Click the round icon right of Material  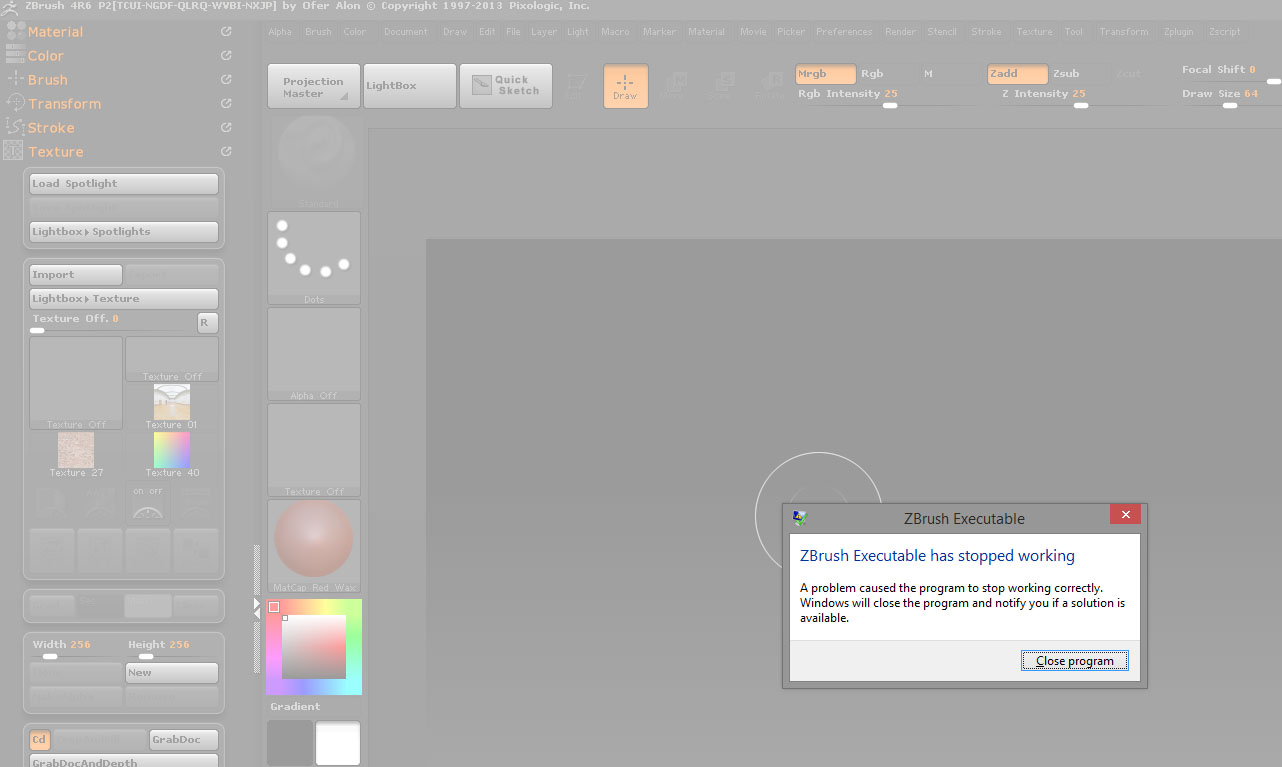tap(226, 32)
